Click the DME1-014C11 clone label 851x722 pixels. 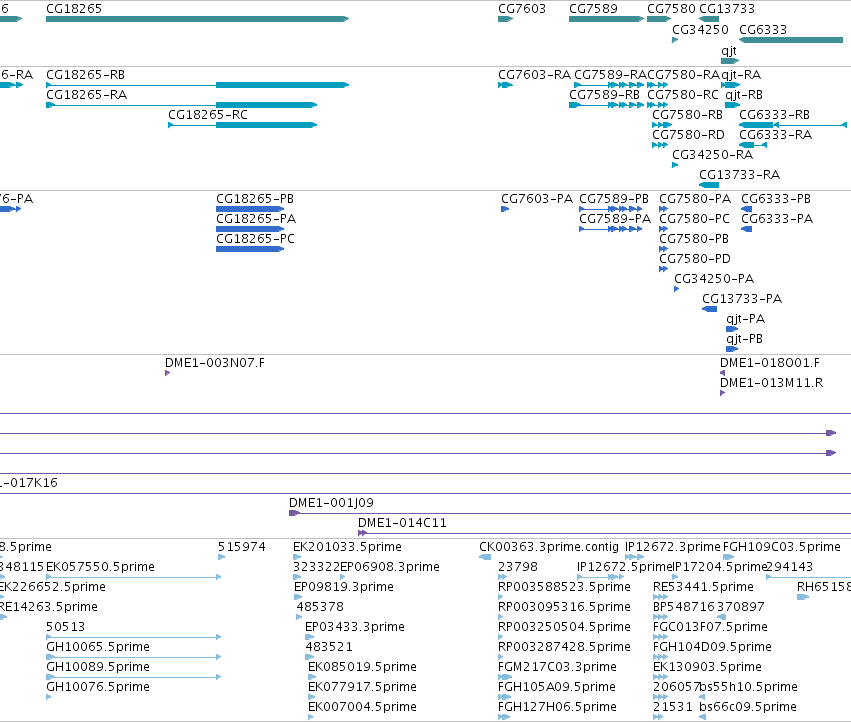402,523
